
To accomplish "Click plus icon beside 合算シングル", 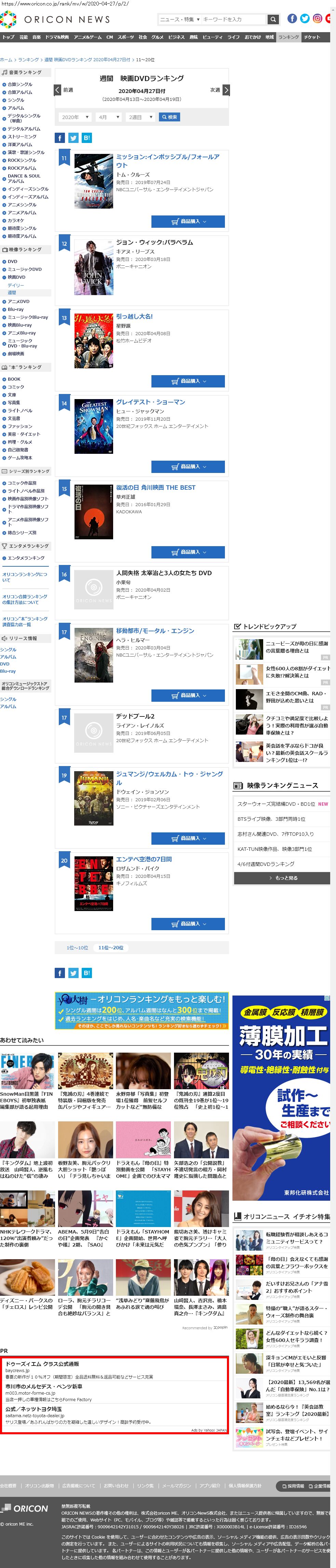I will point(4,84).
